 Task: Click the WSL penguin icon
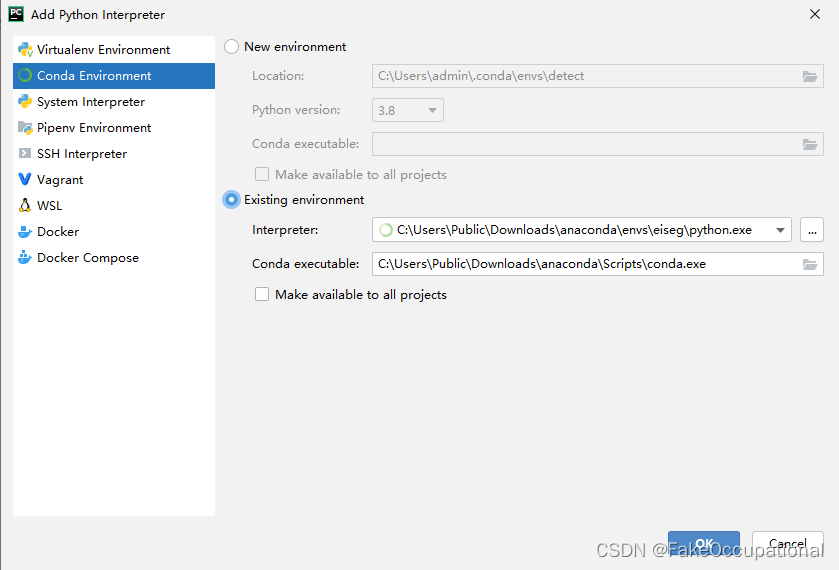[x=25, y=206]
